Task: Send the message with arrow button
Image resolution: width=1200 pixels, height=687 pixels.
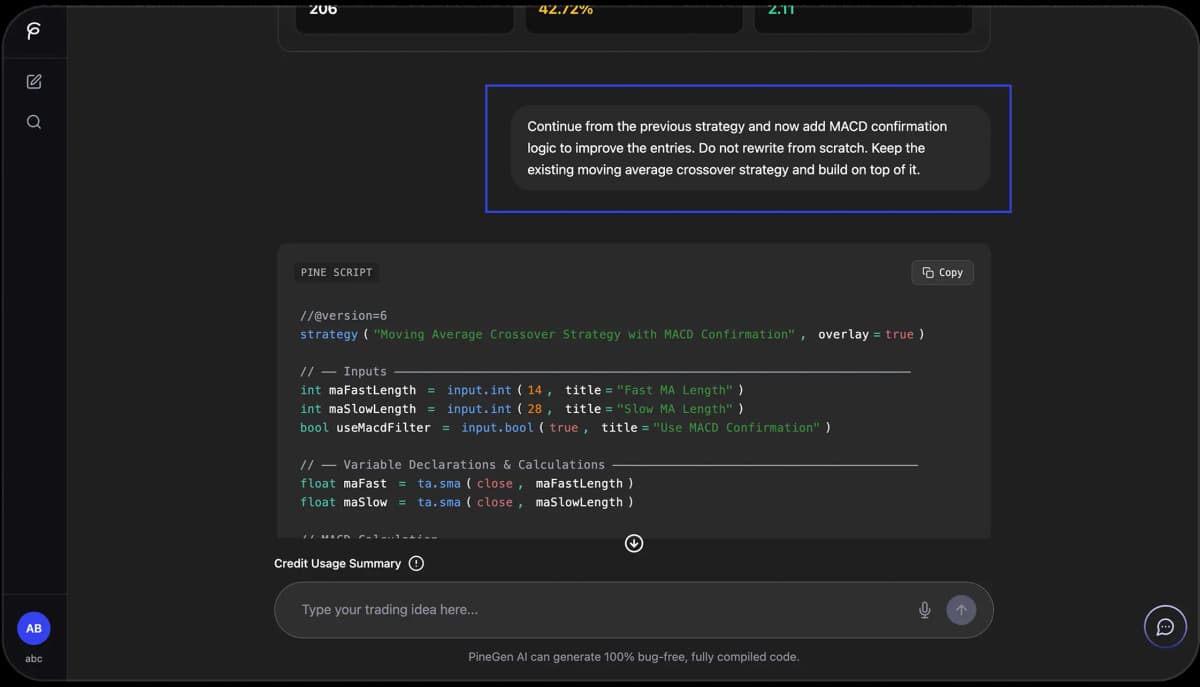Action: [x=961, y=610]
